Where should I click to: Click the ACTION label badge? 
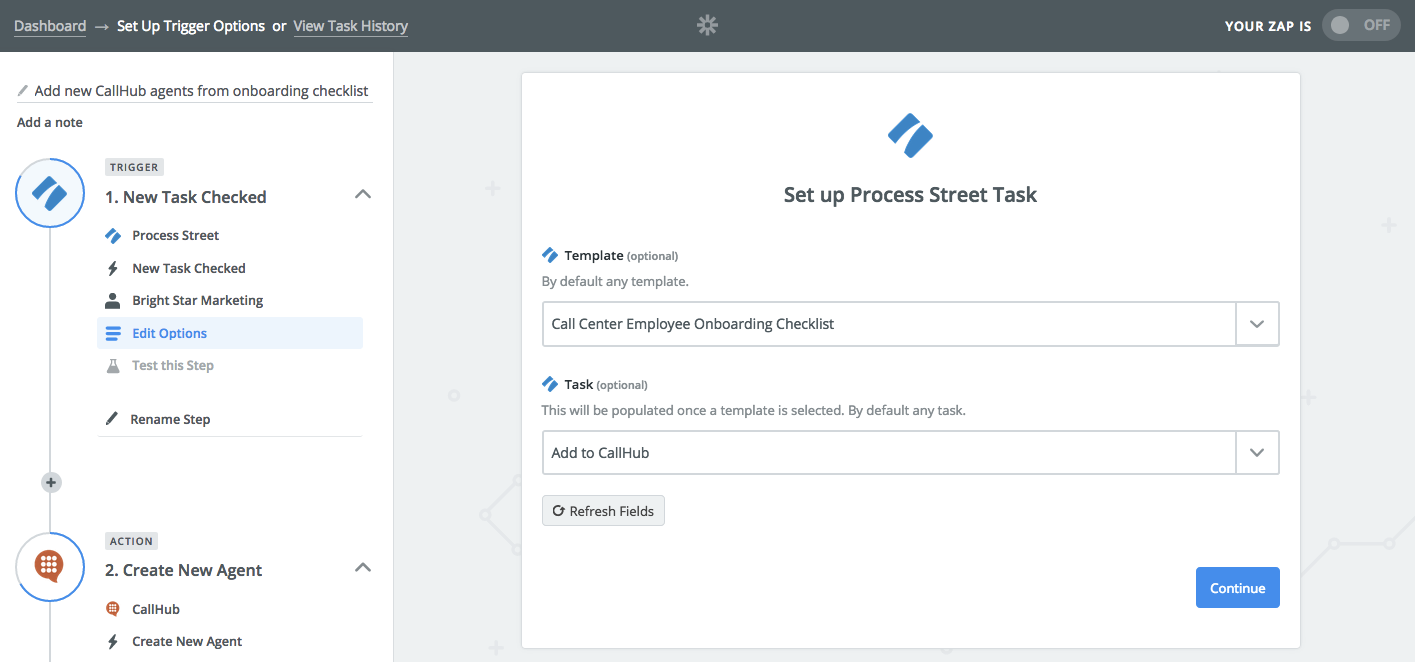[x=132, y=541]
